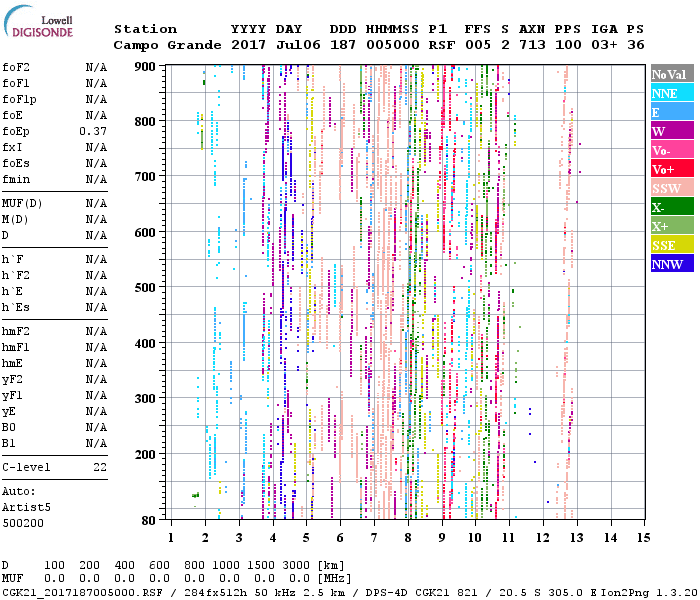Select the hmF2 parameter label
The height and width of the screenshot is (600, 700).
point(15,331)
